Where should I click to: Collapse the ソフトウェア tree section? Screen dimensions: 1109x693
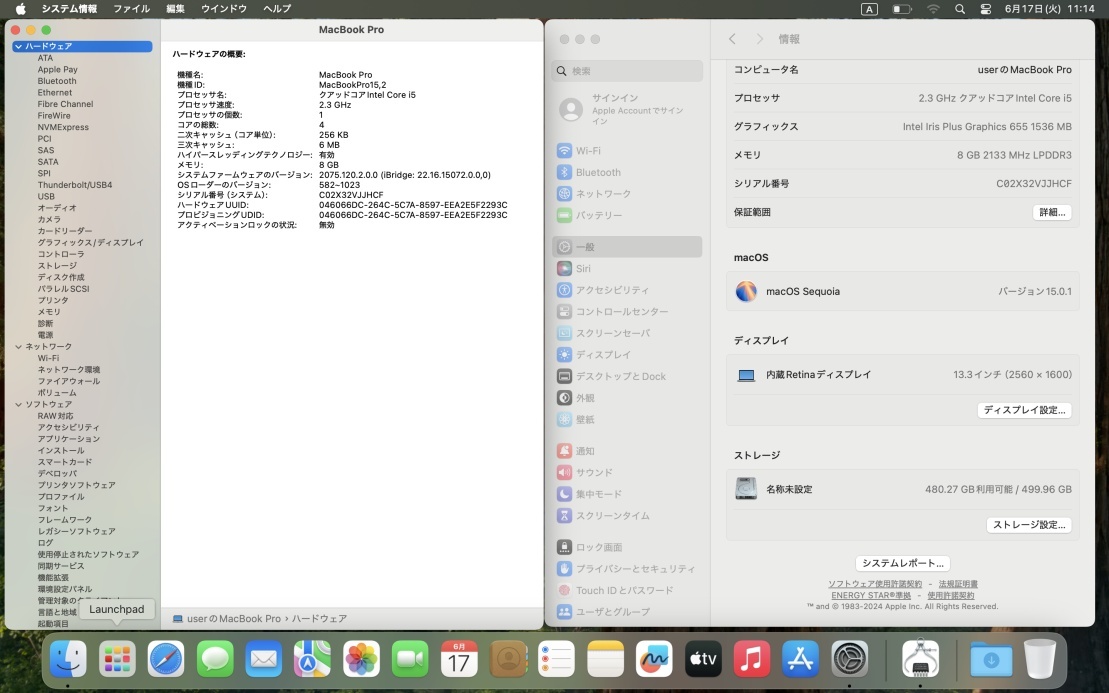pos(18,404)
